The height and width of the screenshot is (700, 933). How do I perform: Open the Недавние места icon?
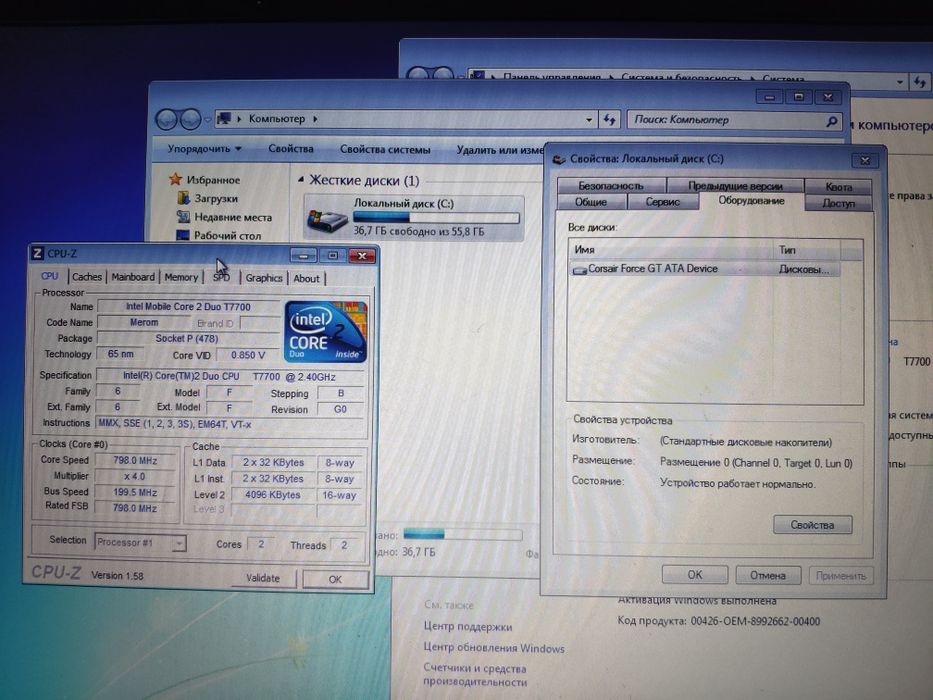pyautogui.click(x=183, y=217)
